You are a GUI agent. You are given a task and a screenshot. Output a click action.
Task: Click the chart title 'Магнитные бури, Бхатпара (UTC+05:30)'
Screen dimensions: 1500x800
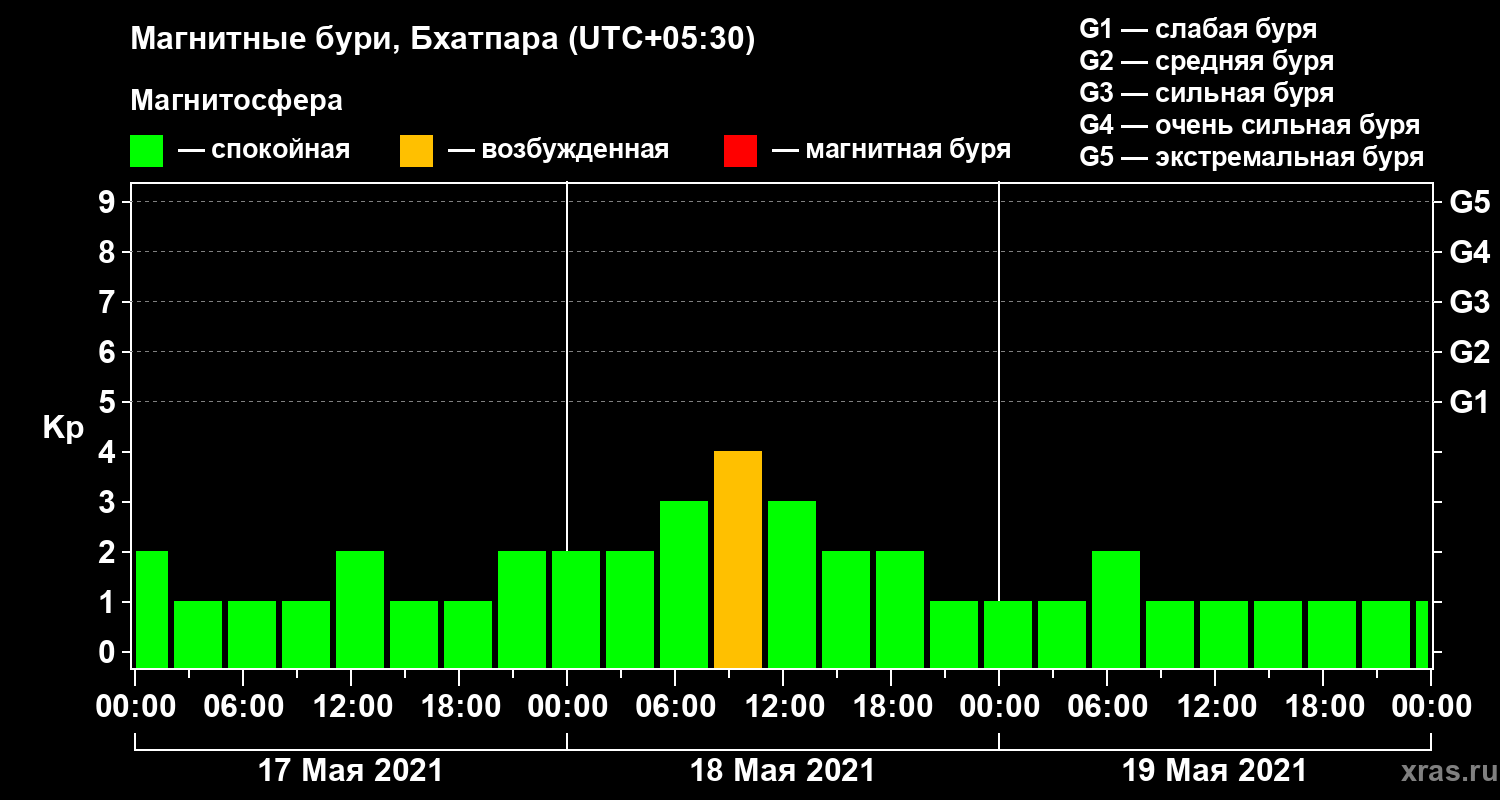(443, 41)
